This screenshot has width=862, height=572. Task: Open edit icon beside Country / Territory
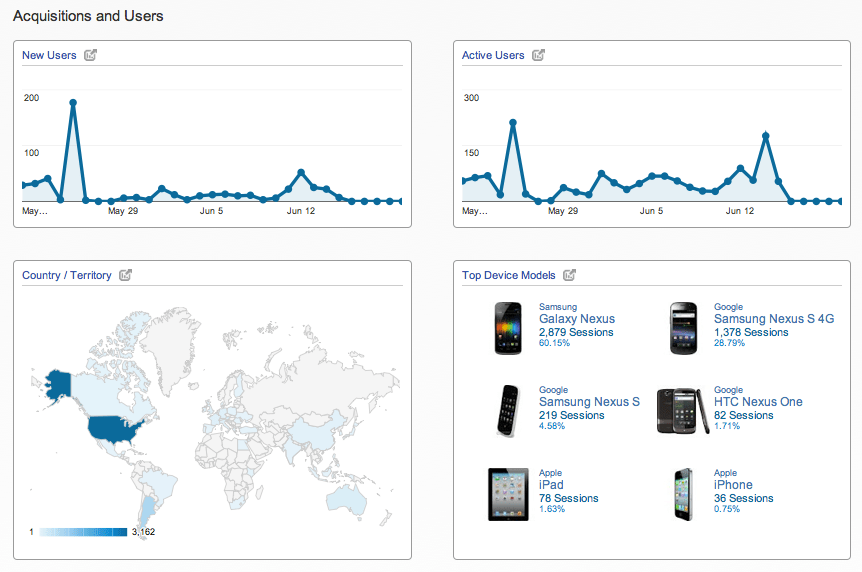point(126,275)
